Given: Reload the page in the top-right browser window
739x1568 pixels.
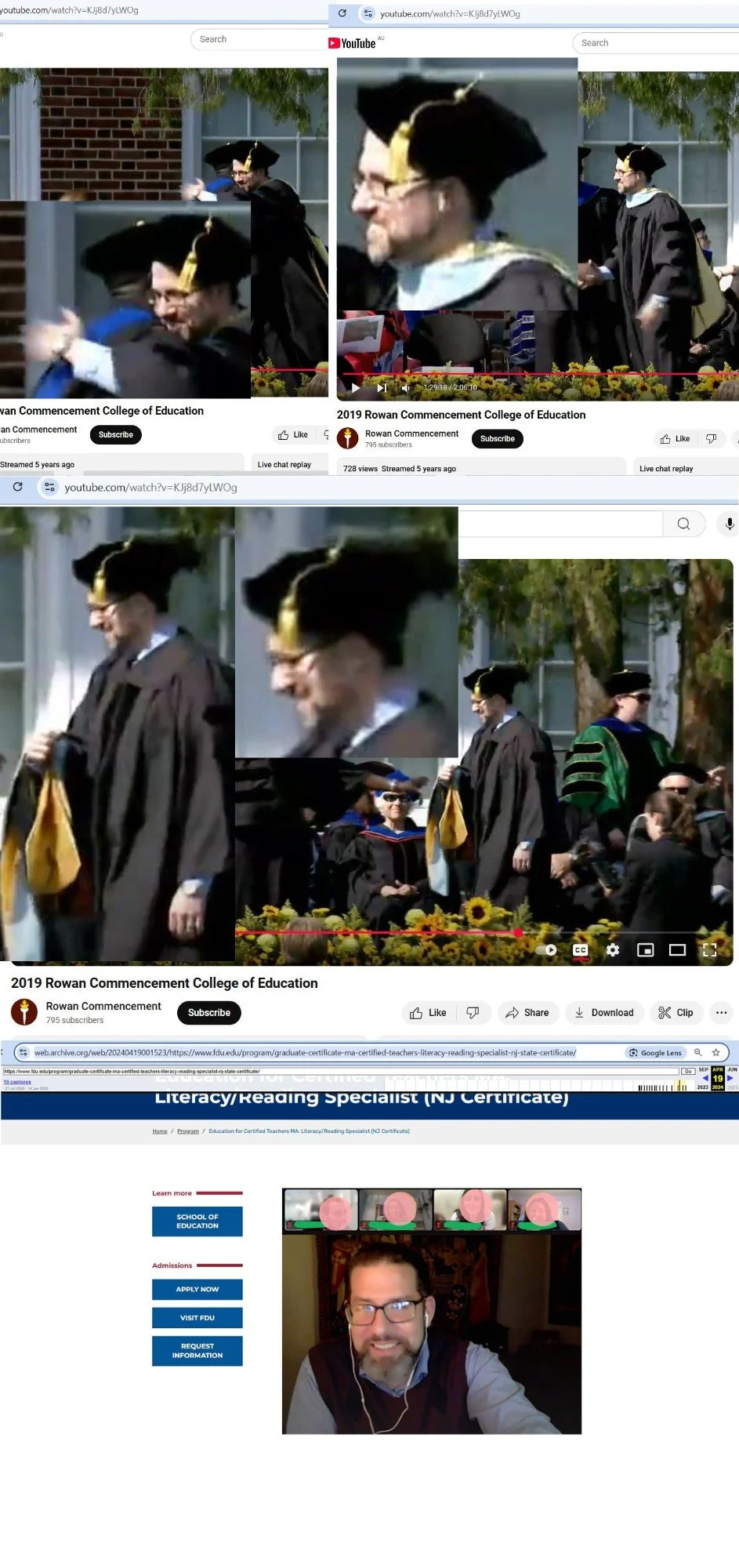Looking at the screenshot, I should point(342,13).
